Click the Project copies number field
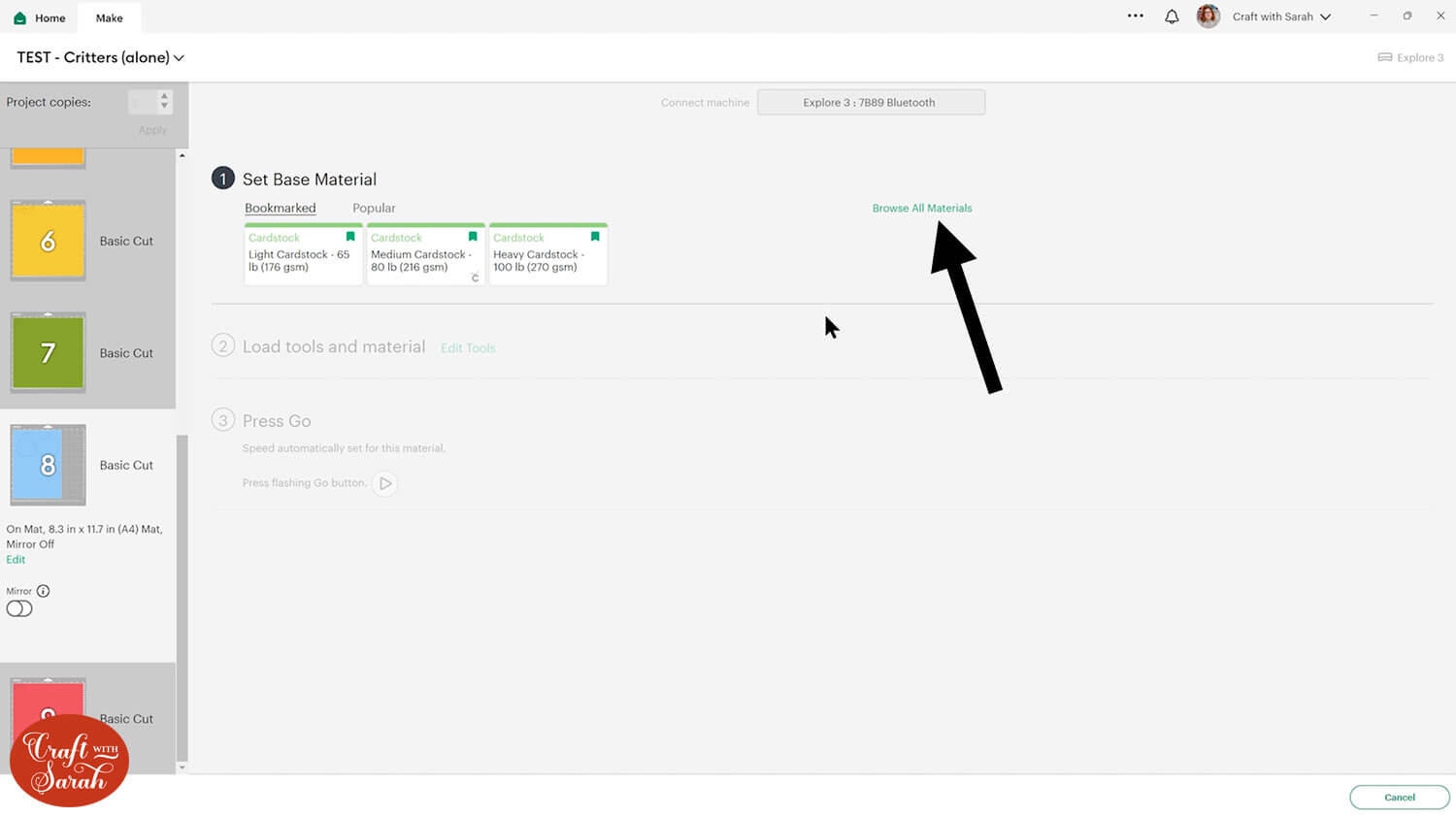This screenshot has width=1456, height=817. tap(143, 101)
